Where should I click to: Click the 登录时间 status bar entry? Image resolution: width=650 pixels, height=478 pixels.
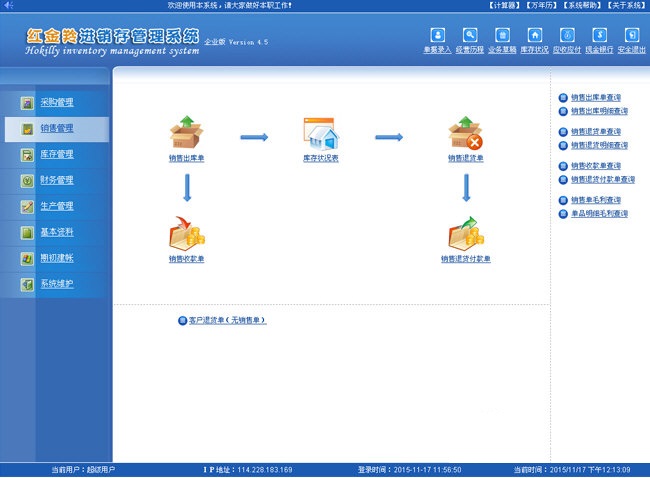tap(410, 470)
